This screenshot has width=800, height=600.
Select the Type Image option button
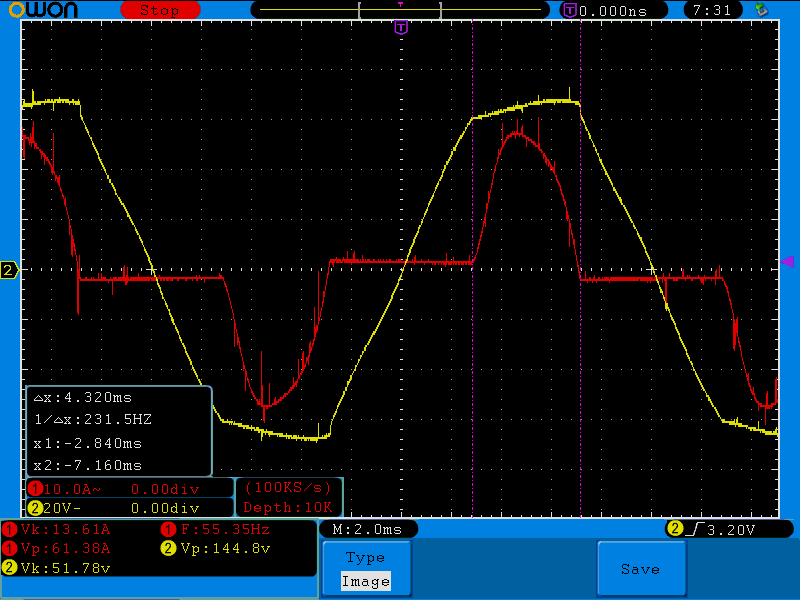(x=366, y=569)
